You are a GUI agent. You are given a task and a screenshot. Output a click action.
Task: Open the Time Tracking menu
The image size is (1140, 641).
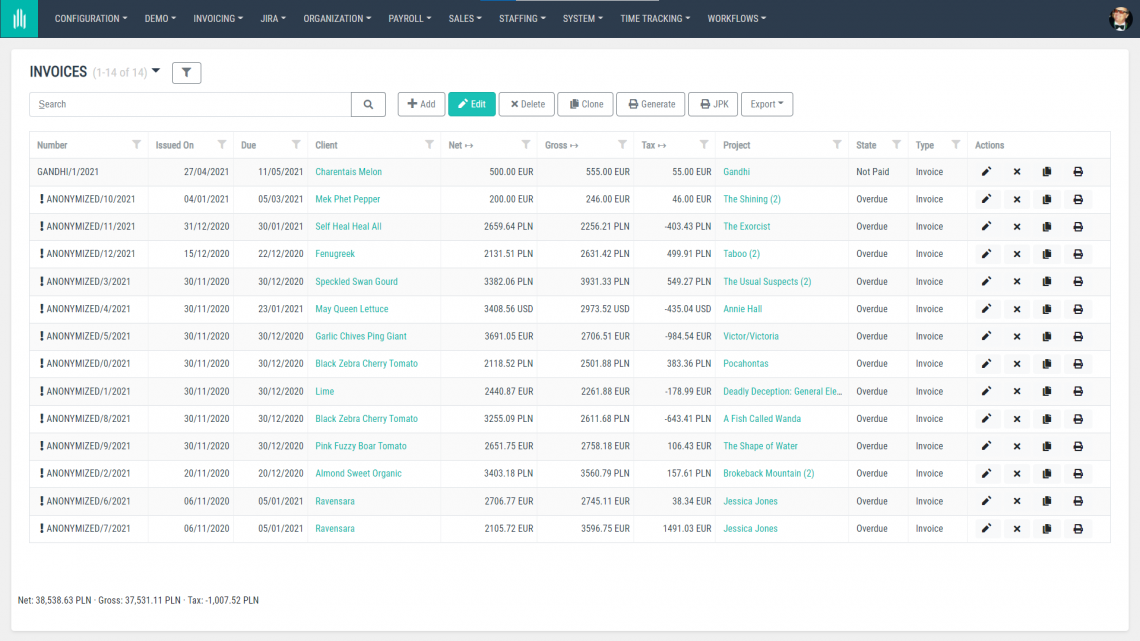(655, 18)
